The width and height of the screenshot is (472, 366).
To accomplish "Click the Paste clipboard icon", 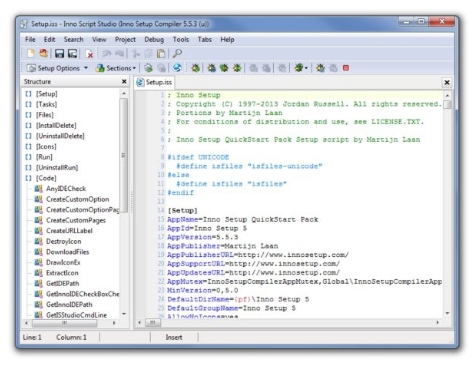I will click(x=161, y=53).
